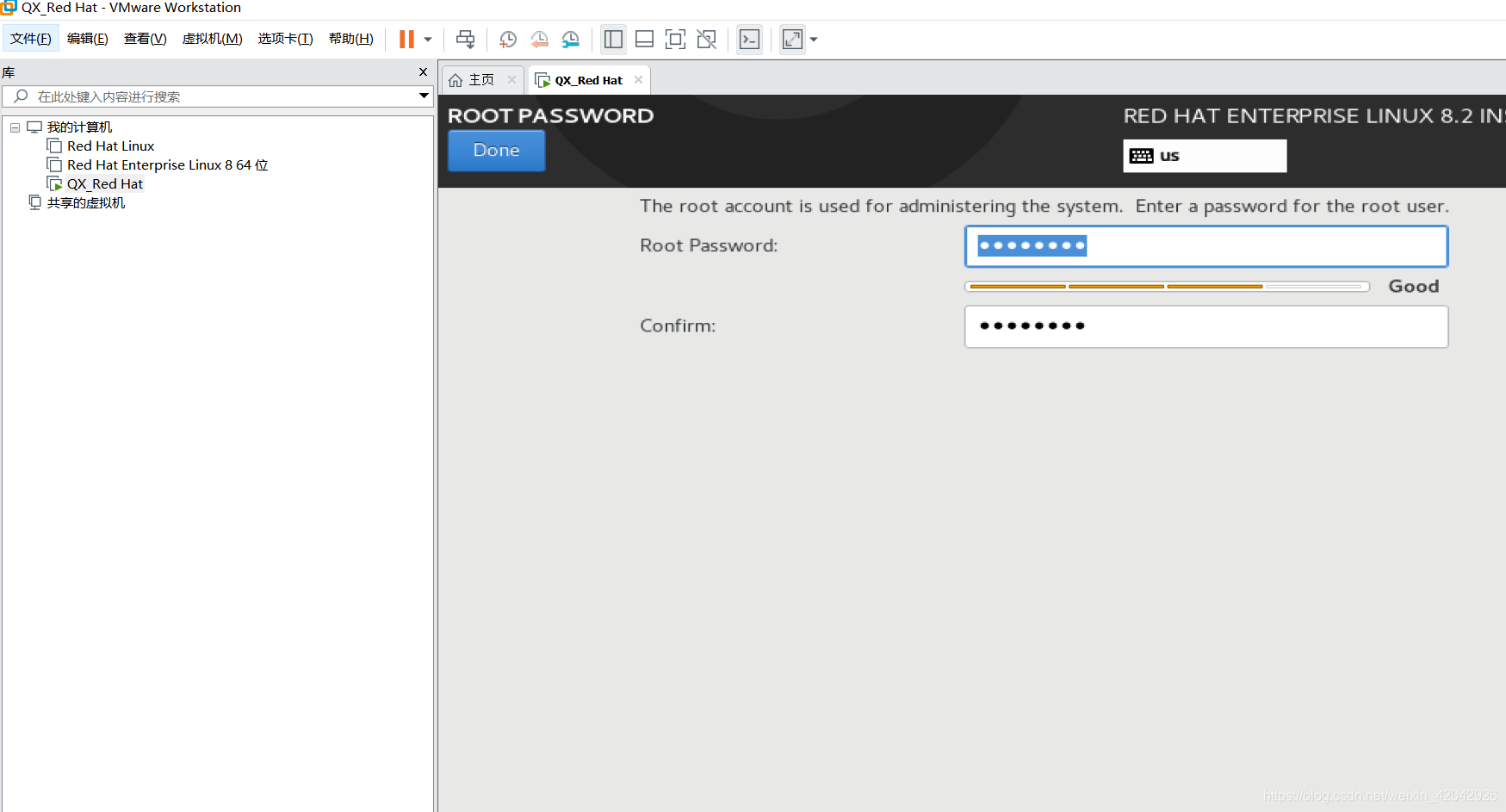Select 共享的虚拟机 in the tree
1506x812 pixels.
(86, 203)
